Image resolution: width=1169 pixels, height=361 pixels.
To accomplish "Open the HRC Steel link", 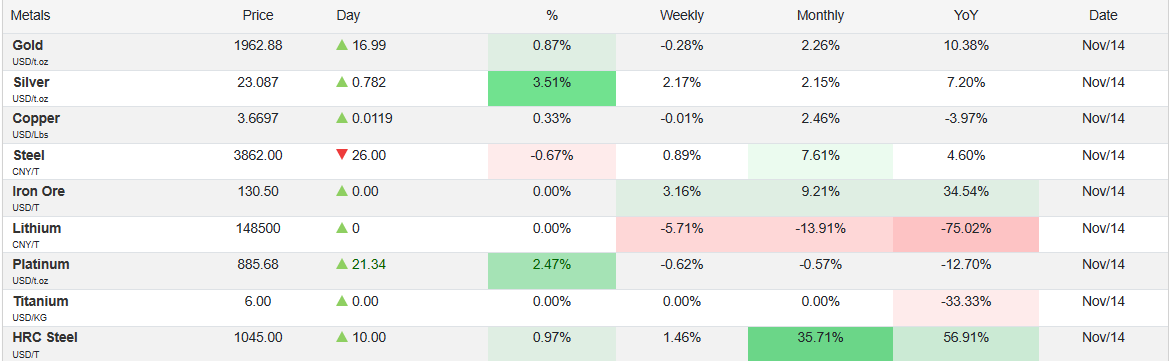I will (x=45, y=337).
